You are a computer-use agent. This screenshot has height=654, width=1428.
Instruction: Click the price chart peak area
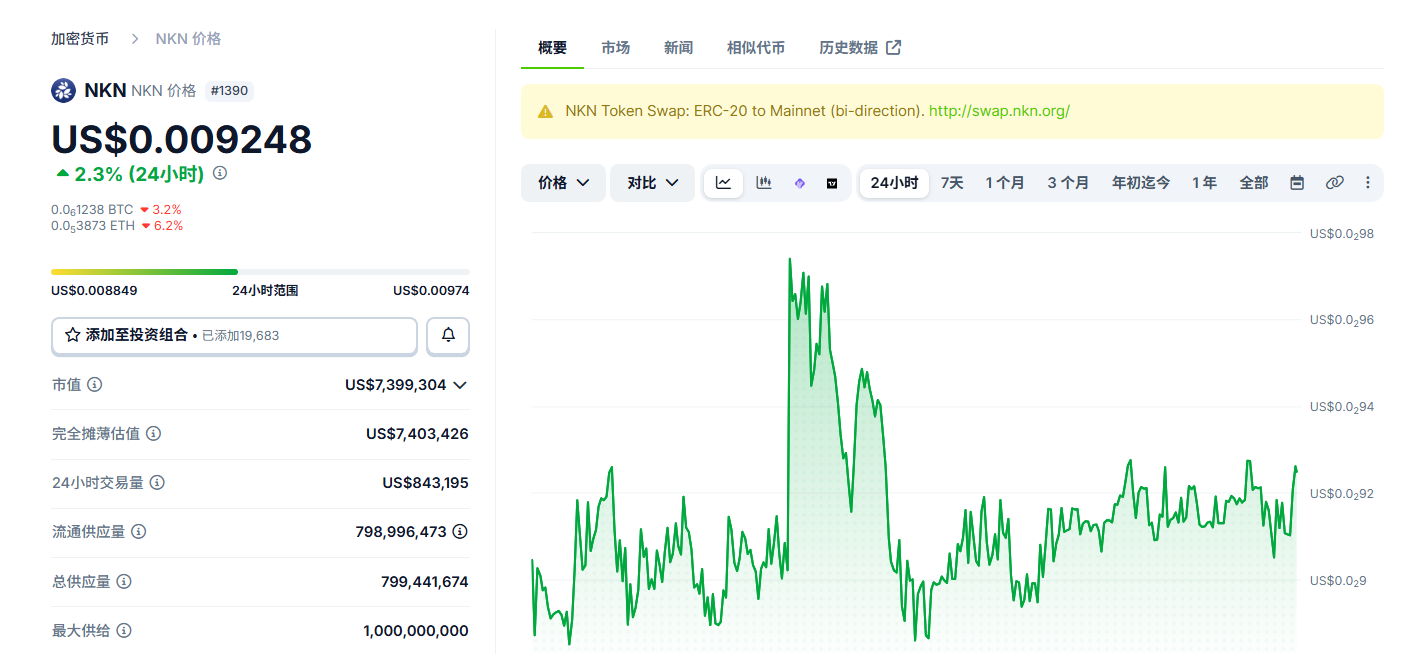[790, 262]
